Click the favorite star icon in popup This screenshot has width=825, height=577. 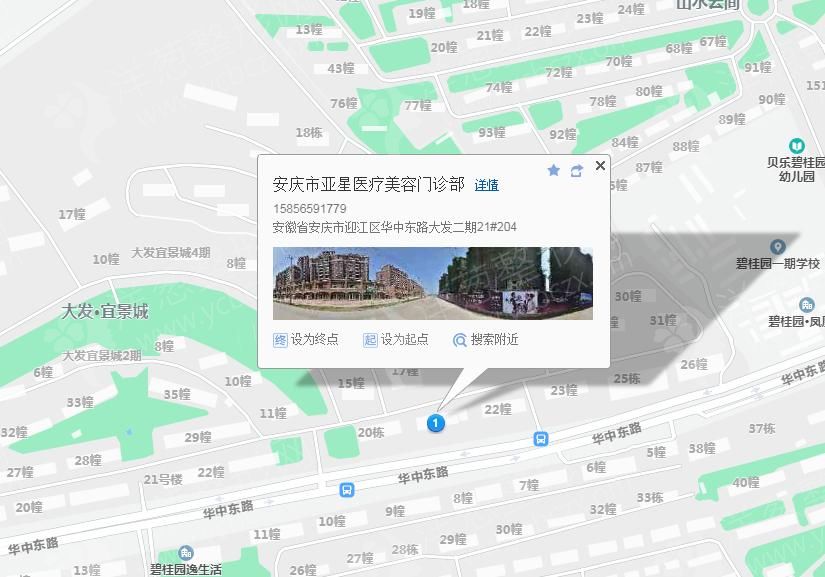tap(554, 170)
